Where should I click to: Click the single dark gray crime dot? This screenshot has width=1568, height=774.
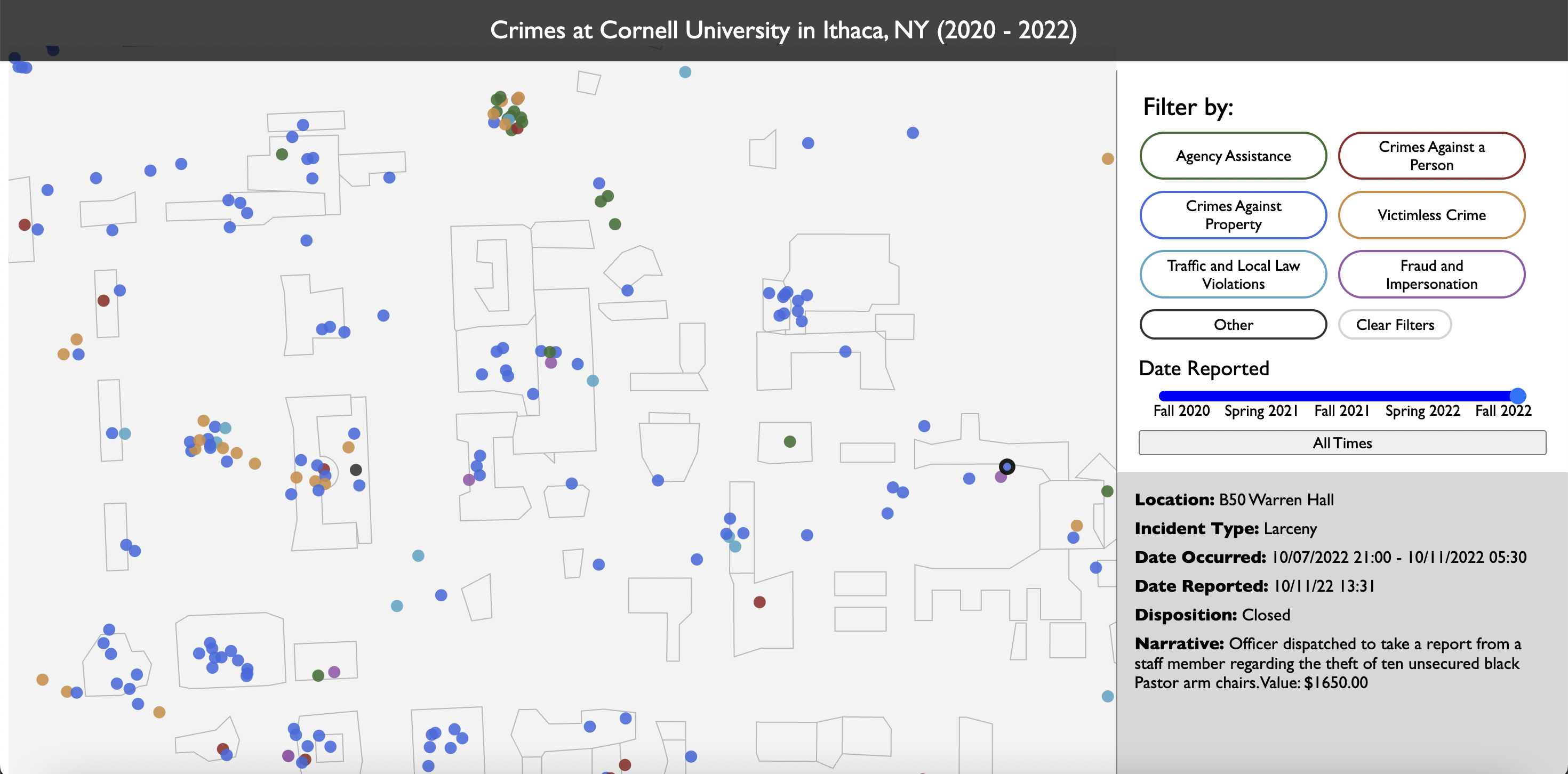356,470
